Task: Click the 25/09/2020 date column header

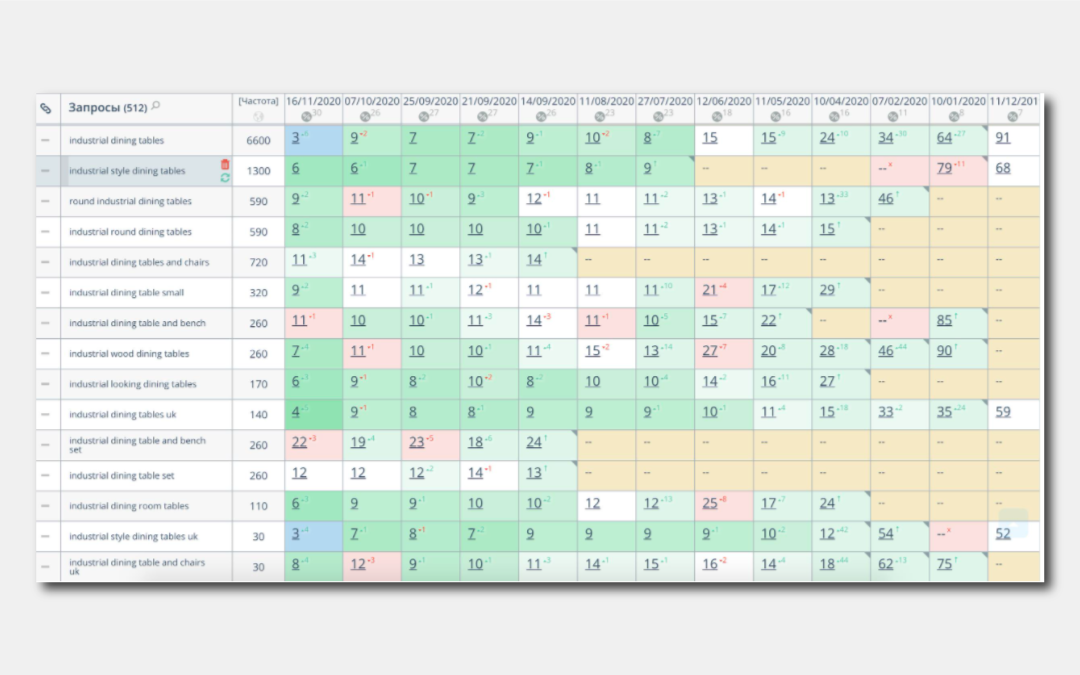Action: pos(430,101)
